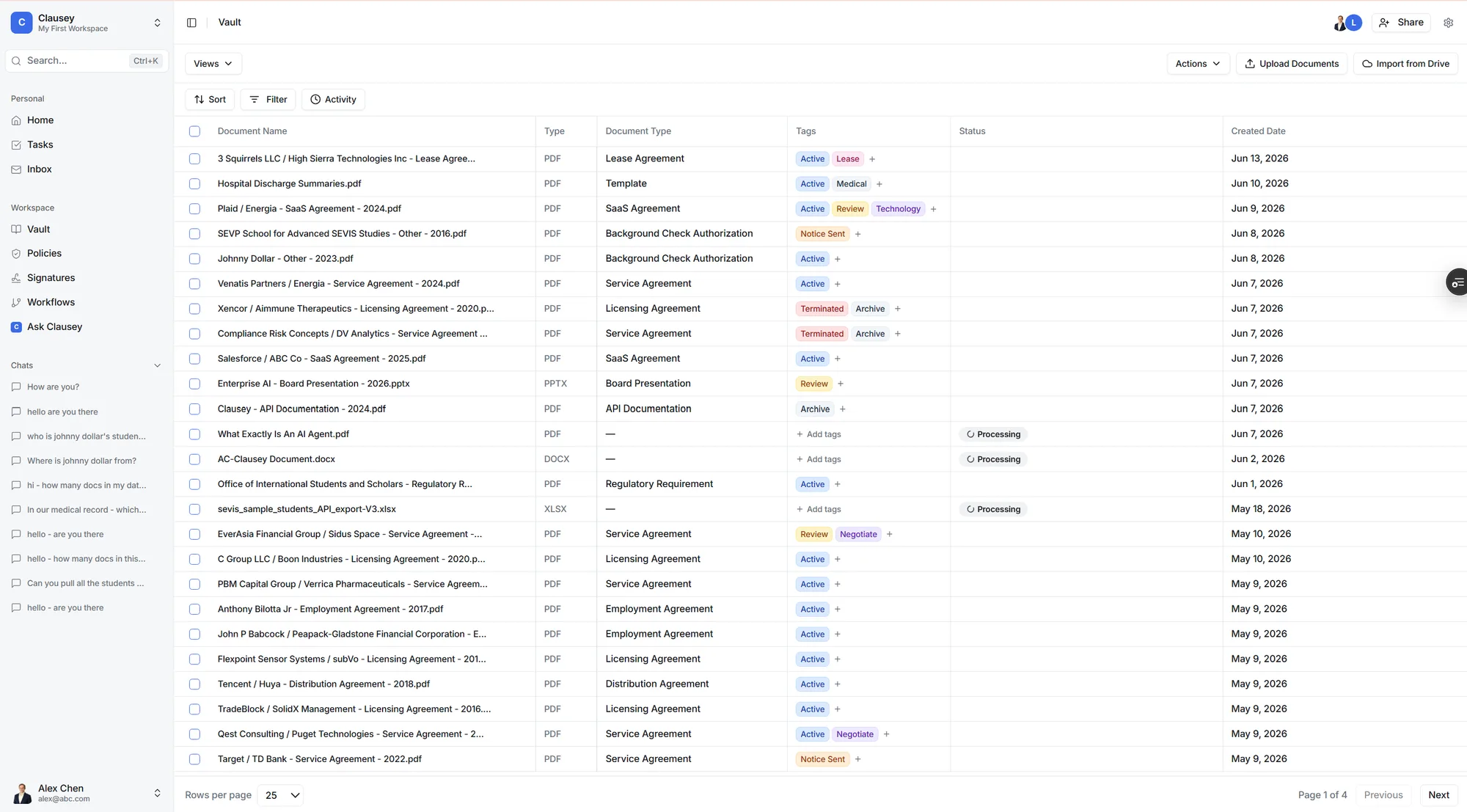The height and width of the screenshot is (812, 1467).
Task: Tick the select-all header checkbox
Action: 194,131
